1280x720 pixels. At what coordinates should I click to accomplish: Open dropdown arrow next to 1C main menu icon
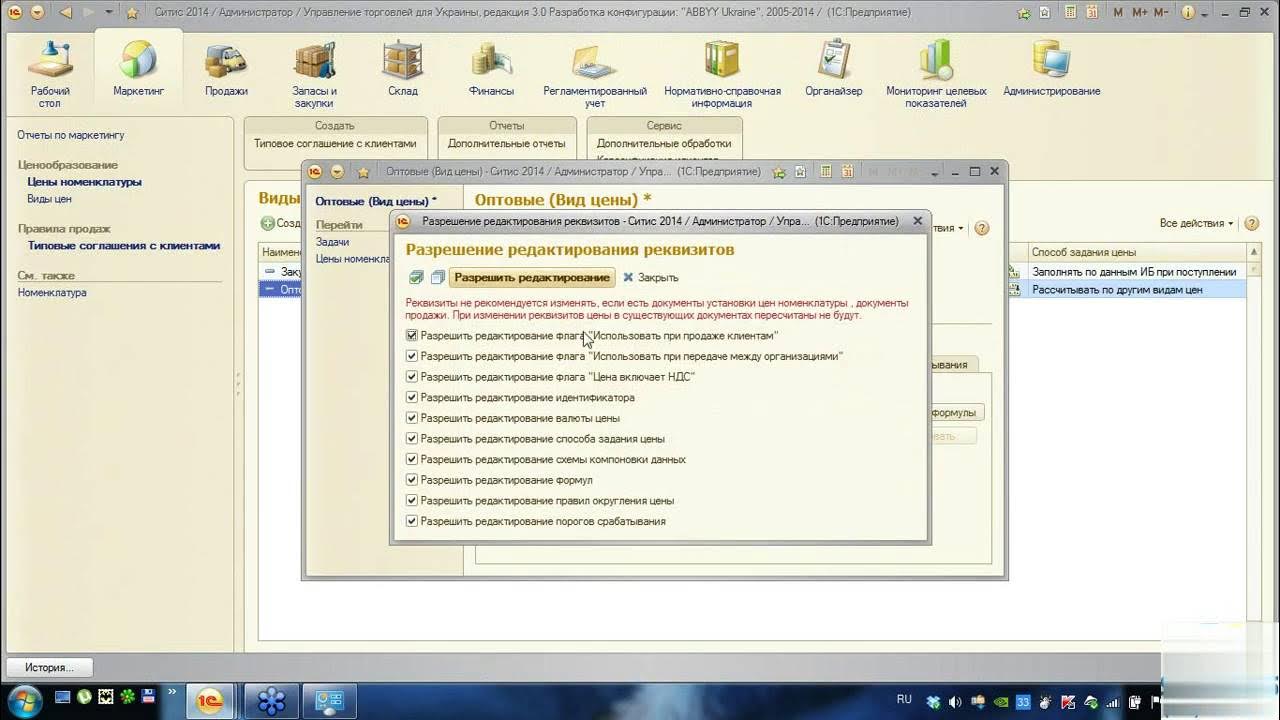click(x=37, y=13)
